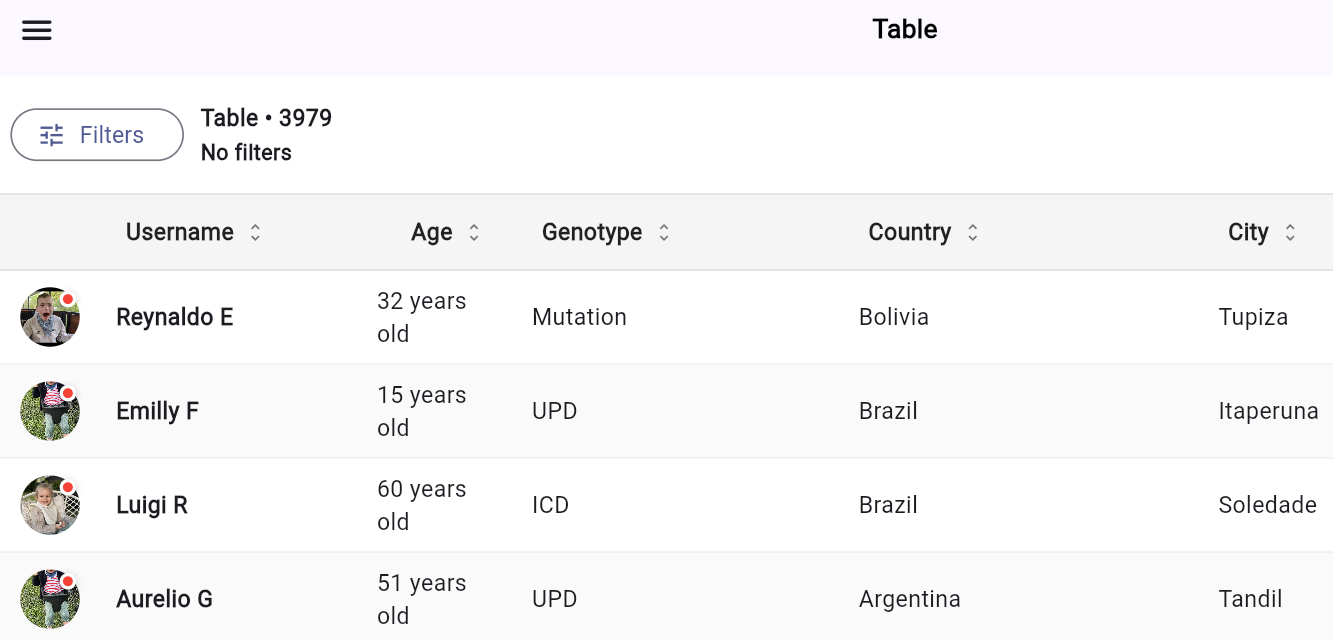Click the Genotype column header label

coord(592,233)
